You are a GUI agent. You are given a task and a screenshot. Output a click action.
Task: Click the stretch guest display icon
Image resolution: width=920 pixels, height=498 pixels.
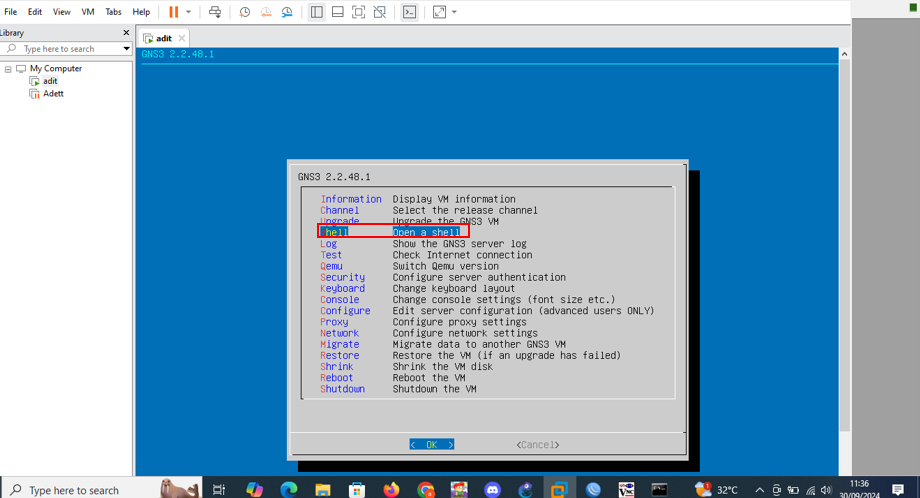(x=439, y=12)
